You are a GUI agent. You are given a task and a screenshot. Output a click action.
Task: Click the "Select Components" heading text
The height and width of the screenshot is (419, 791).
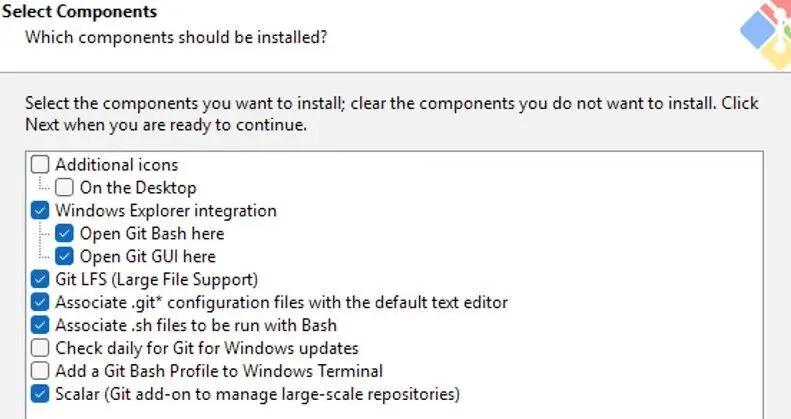click(79, 13)
